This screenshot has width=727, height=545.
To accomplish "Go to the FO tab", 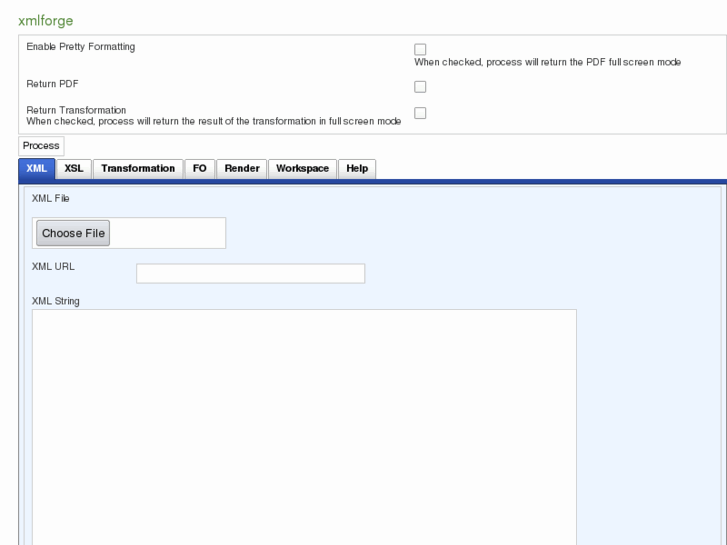I will pos(200,168).
